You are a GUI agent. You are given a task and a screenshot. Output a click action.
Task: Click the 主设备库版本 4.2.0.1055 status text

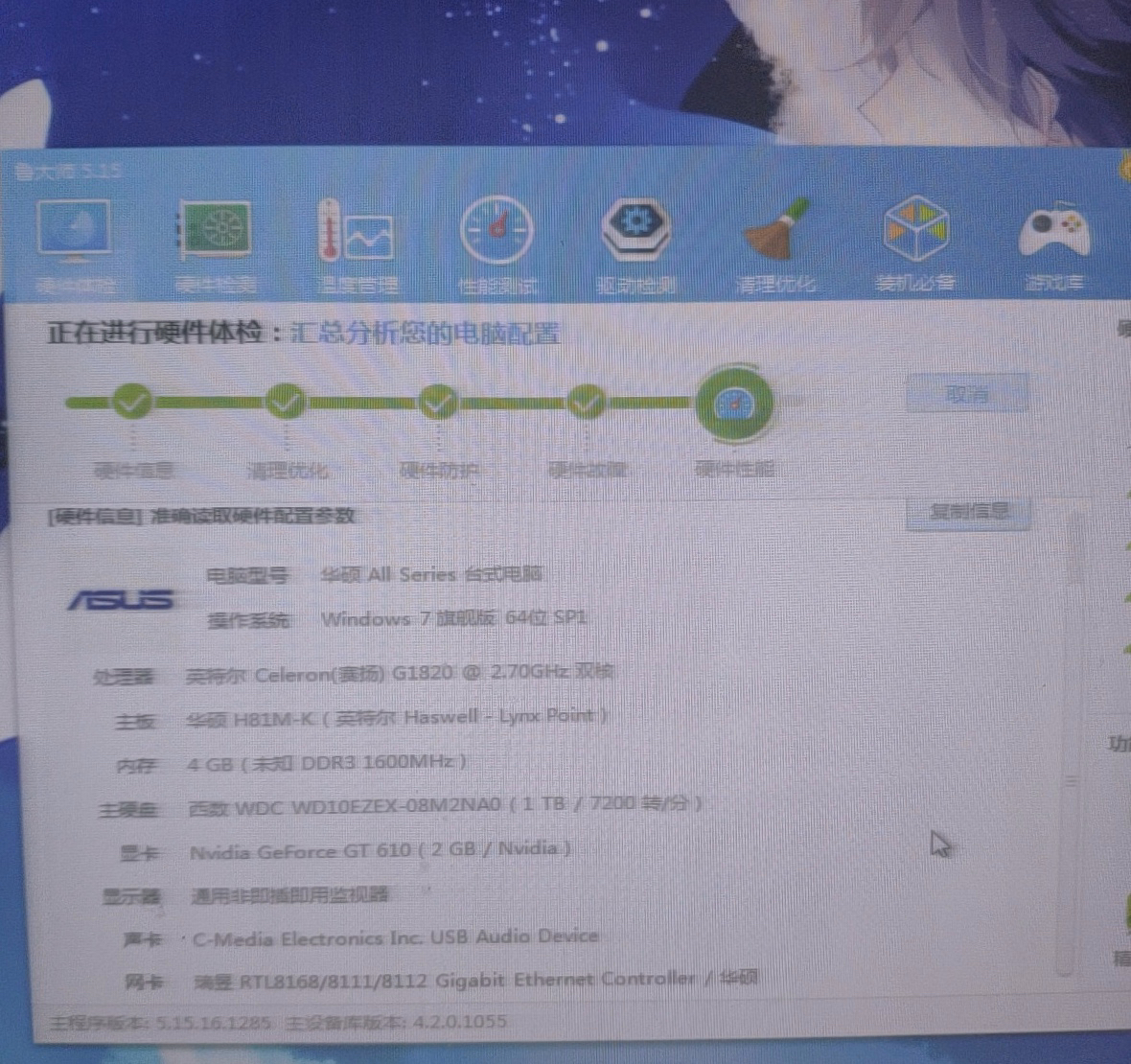click(396, 1022)
